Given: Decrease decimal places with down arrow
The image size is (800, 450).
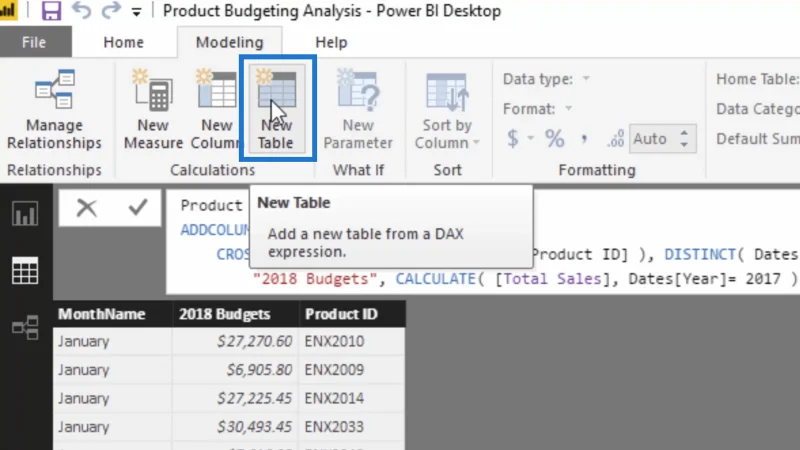Looking at the screenshot, I should (x=684, y=145).
